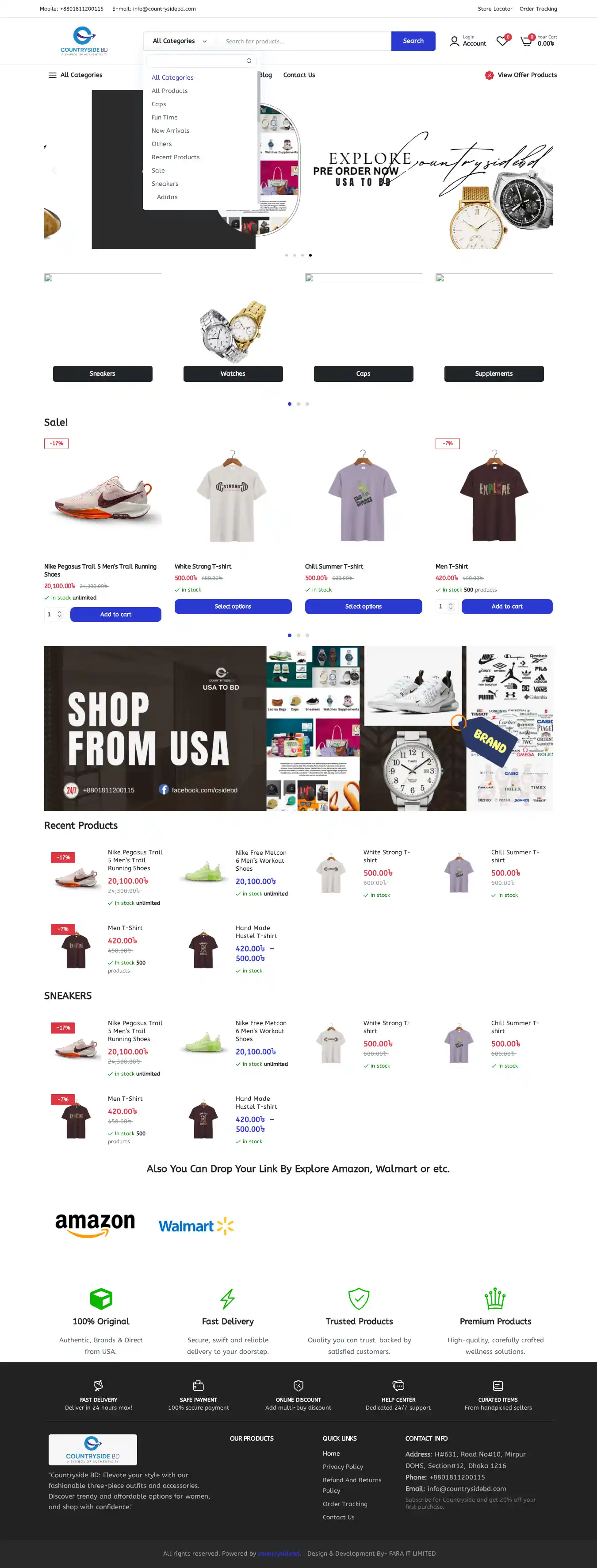Select last hero slider pagination dot
The width and height of the screenshot is (597, 1568).
[x=310, y=255]
